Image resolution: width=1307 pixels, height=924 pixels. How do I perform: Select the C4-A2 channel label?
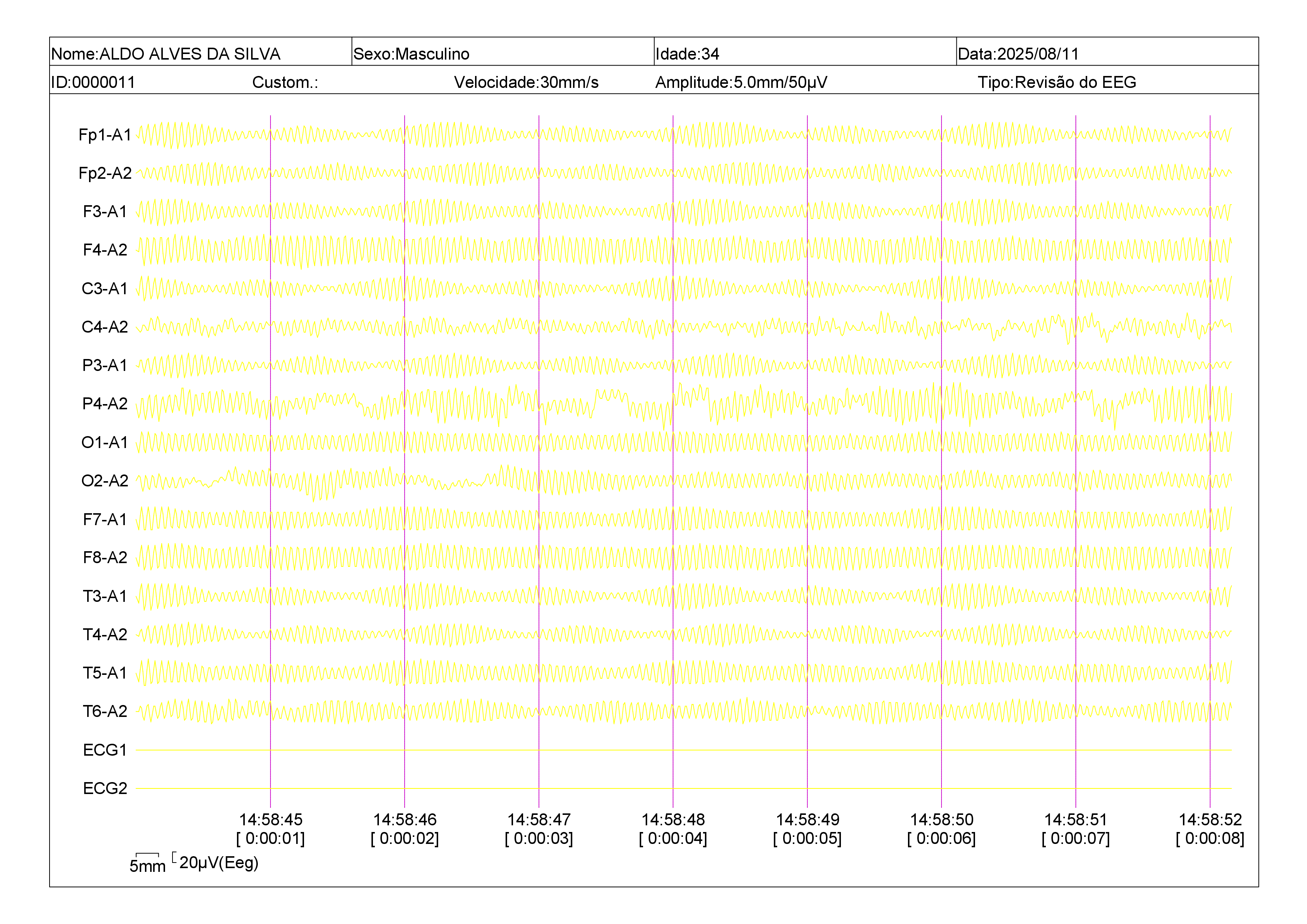pos(105,327)
